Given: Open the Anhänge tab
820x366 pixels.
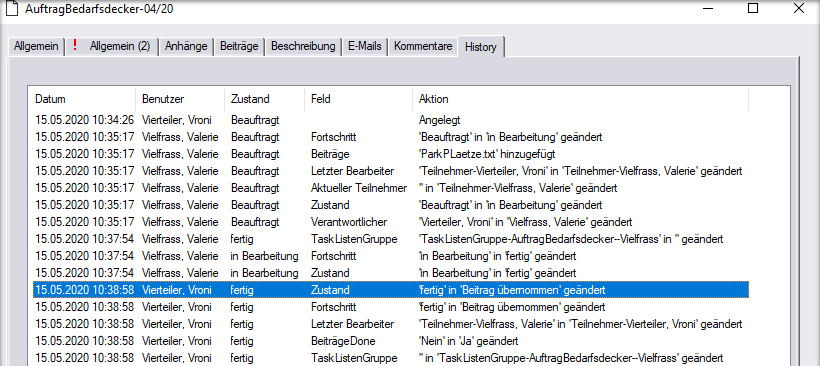Looking at the screenshot, I should point(186,46).
